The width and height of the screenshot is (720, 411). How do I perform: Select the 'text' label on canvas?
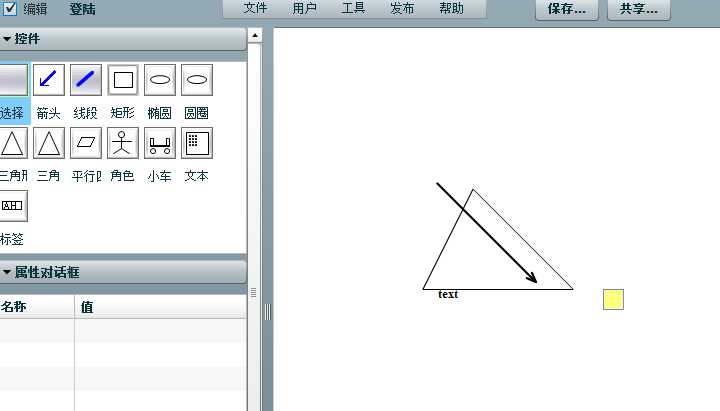448,294
